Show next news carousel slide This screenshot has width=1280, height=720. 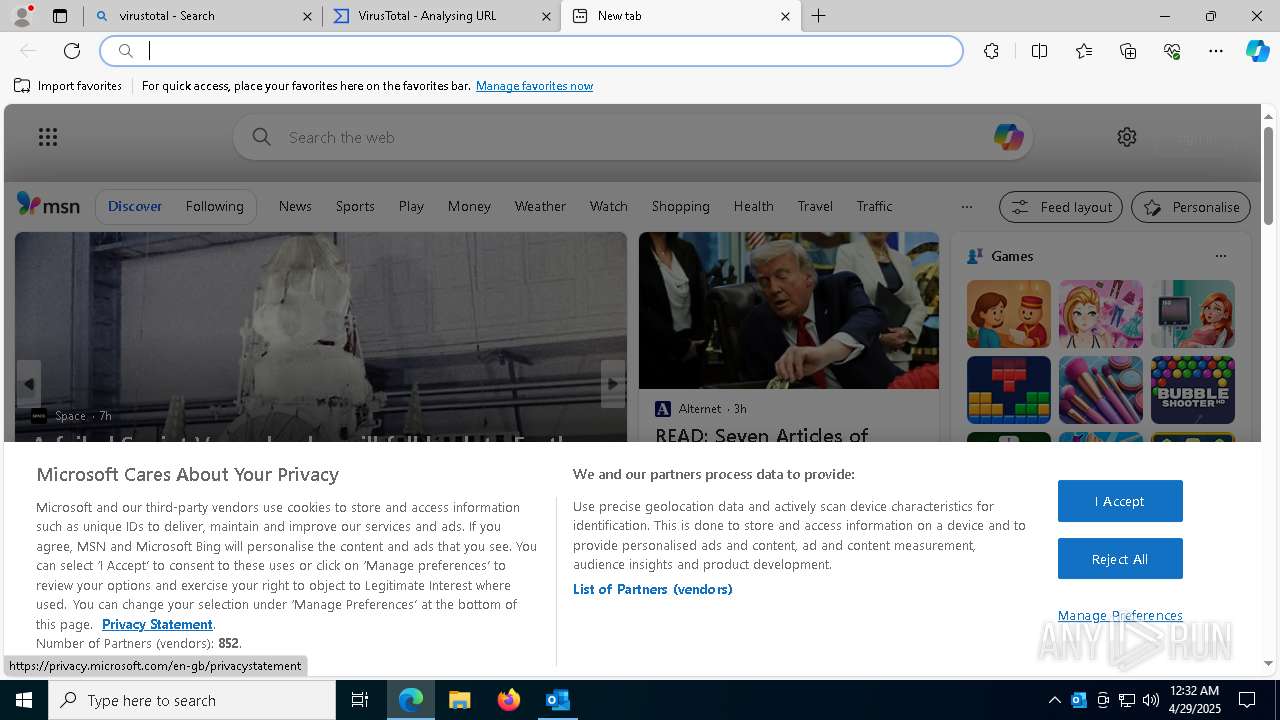(x=612, y=384)
